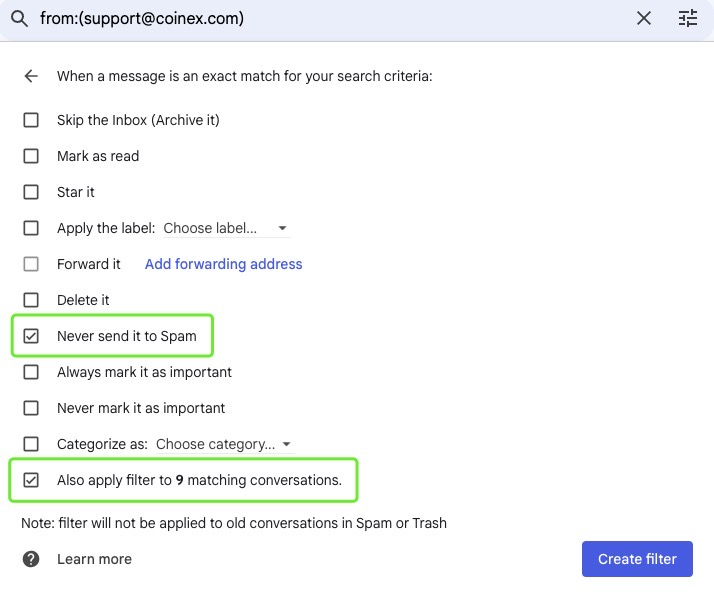Tick the Star it checkbox
Image resolution: width=714 pixels, height=596 pixels.
(31, 192)
